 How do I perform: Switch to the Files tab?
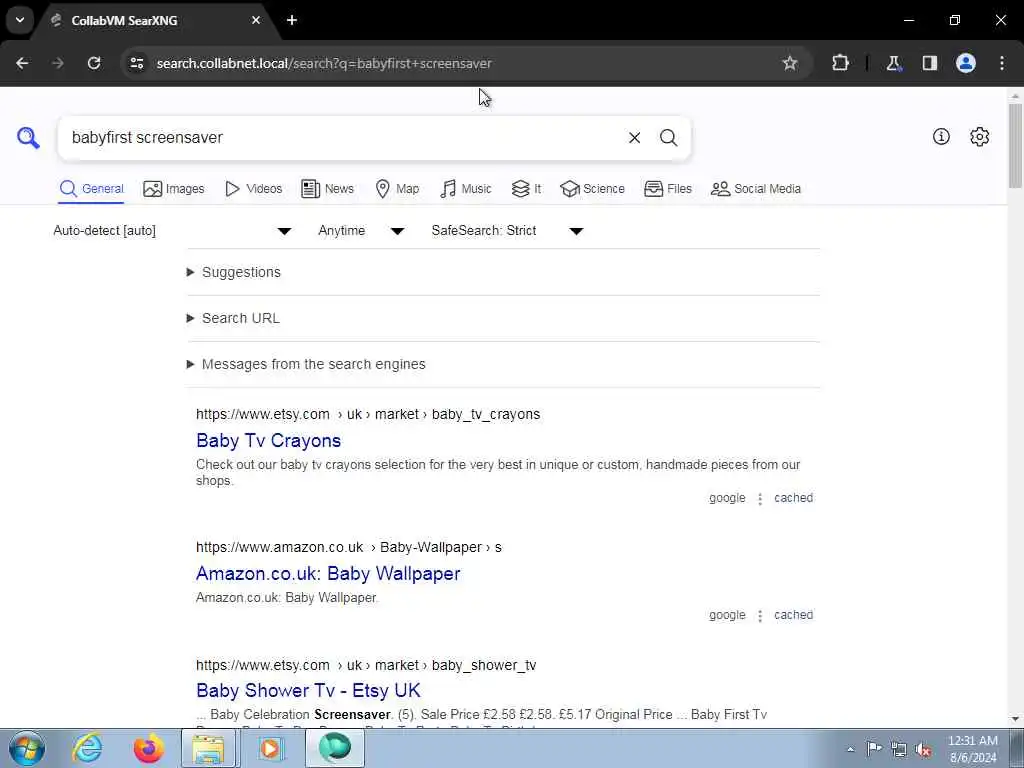click(x=667, y=189)
